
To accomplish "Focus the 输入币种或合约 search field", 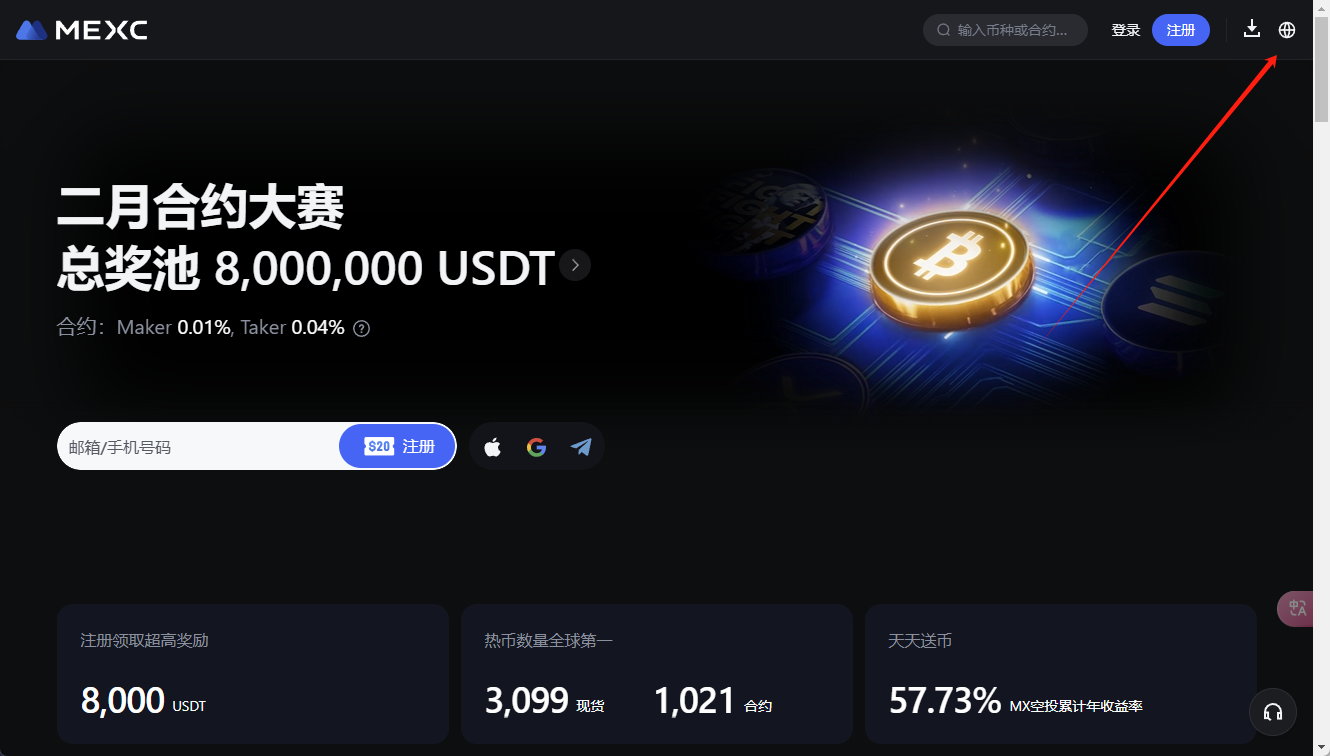I will (1005, 30).
